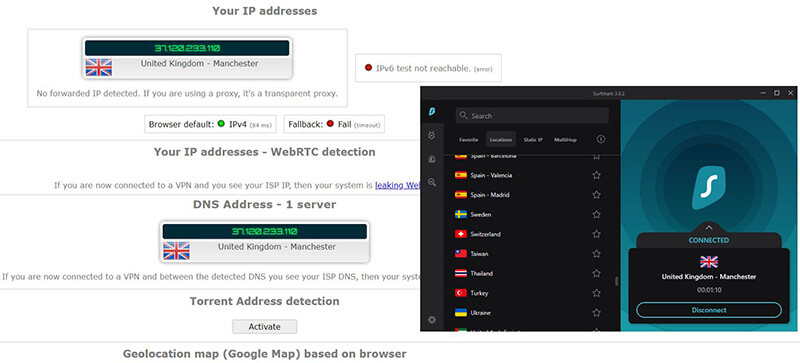
Task: Favorite Turkey with its star
Action: (596, 293)
